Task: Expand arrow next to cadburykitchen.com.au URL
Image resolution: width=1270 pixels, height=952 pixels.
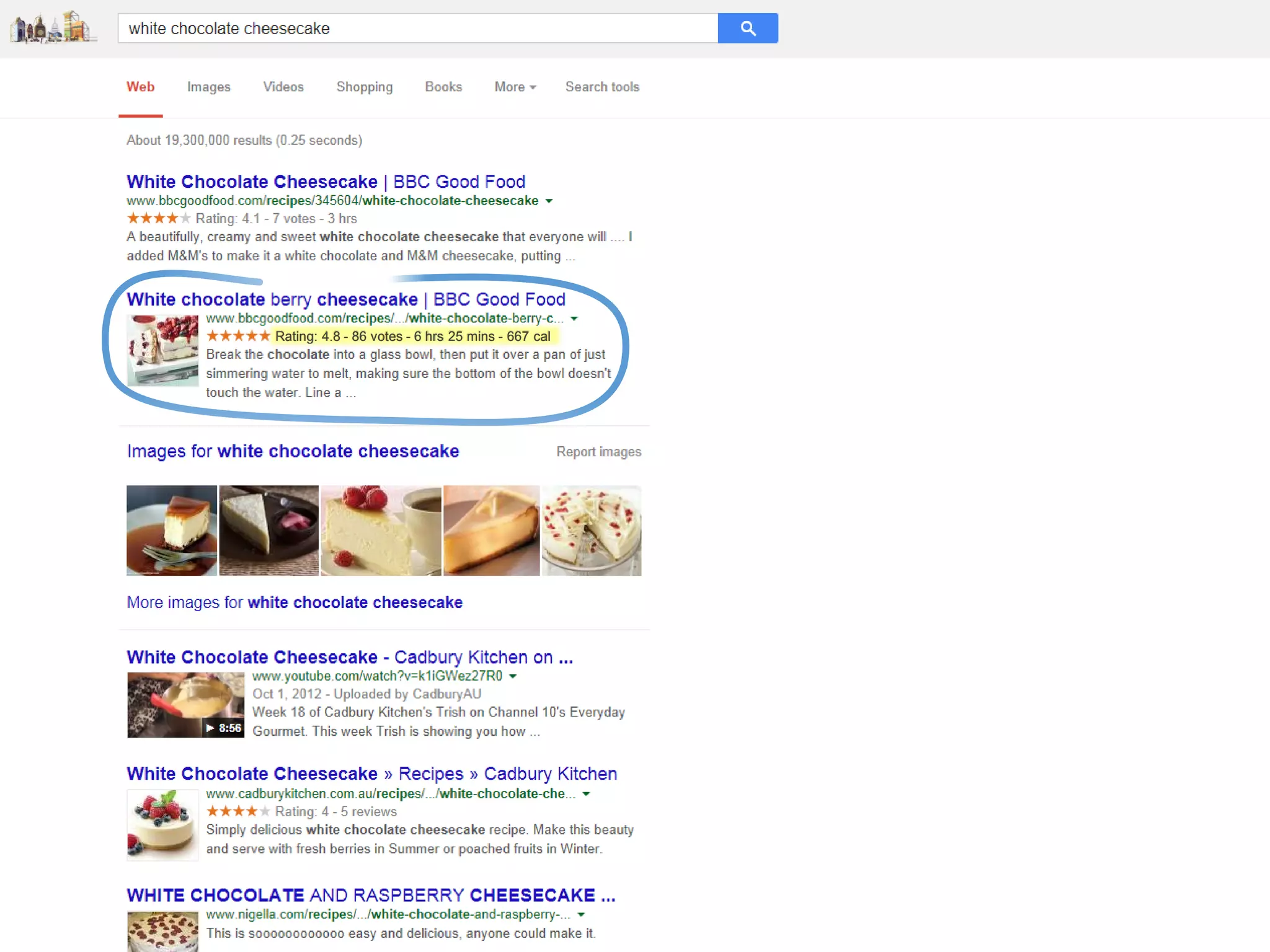Action: click(586, 794)
